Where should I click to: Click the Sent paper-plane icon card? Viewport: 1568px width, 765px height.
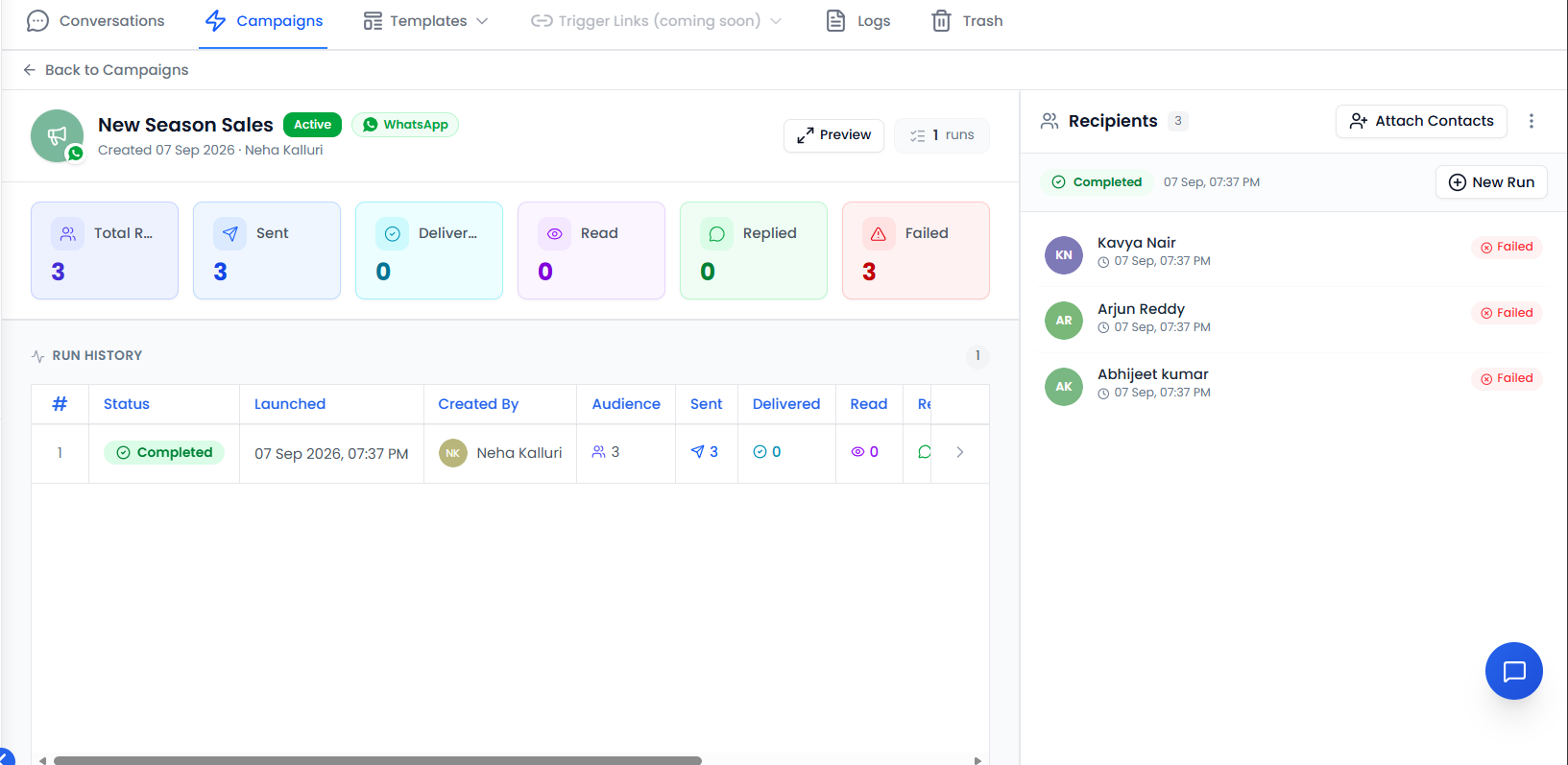[x=267, y=251]
